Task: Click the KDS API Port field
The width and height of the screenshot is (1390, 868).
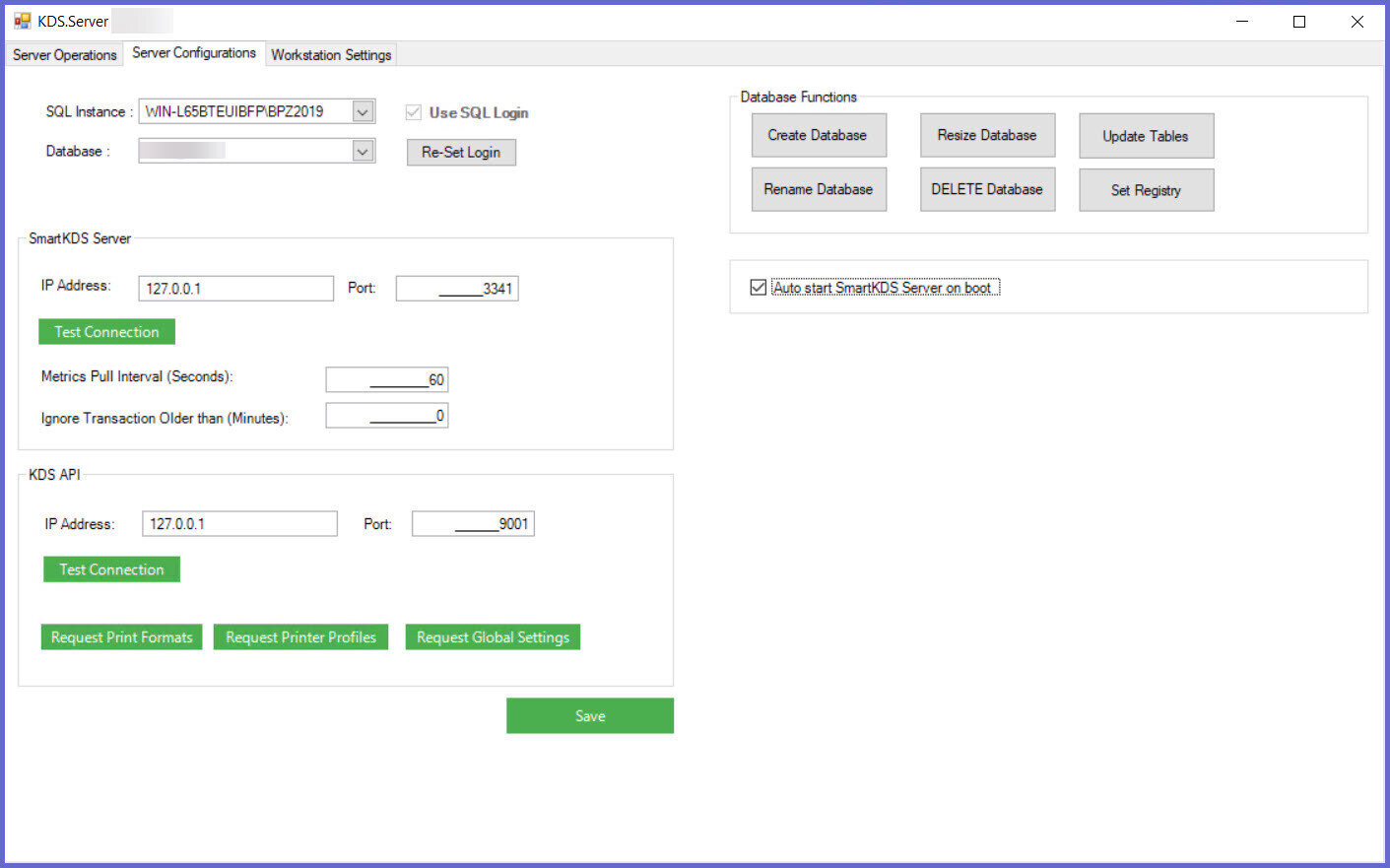Action: click(473, 524)
